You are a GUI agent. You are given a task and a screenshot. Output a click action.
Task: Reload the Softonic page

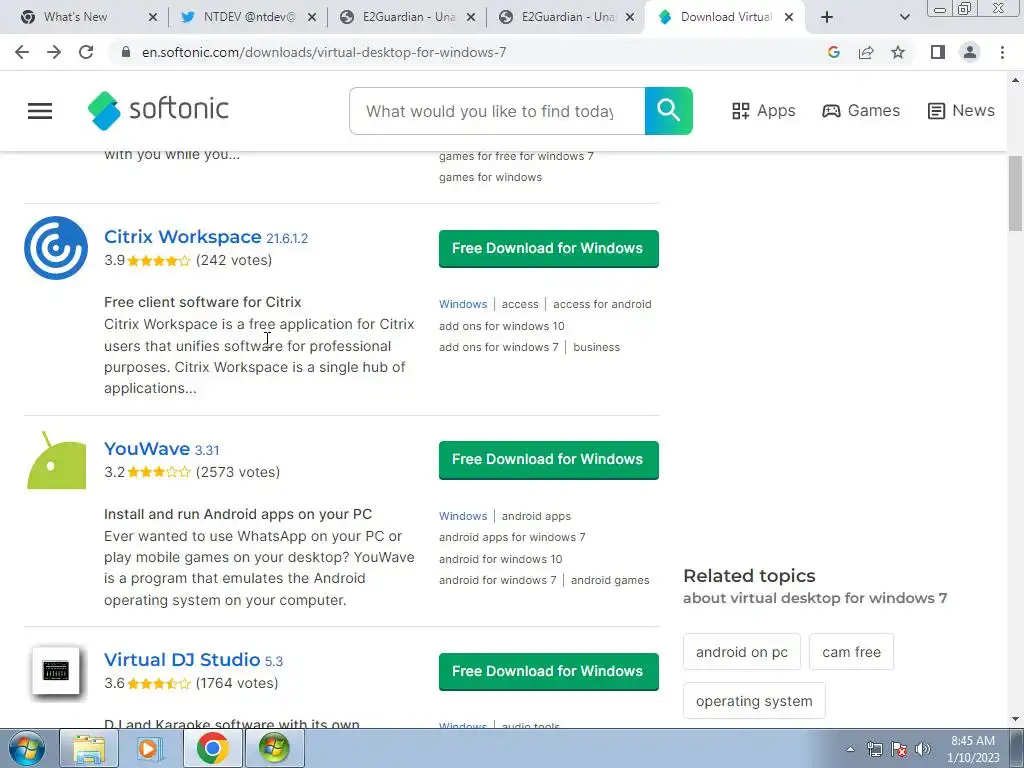tap(86, 52)
